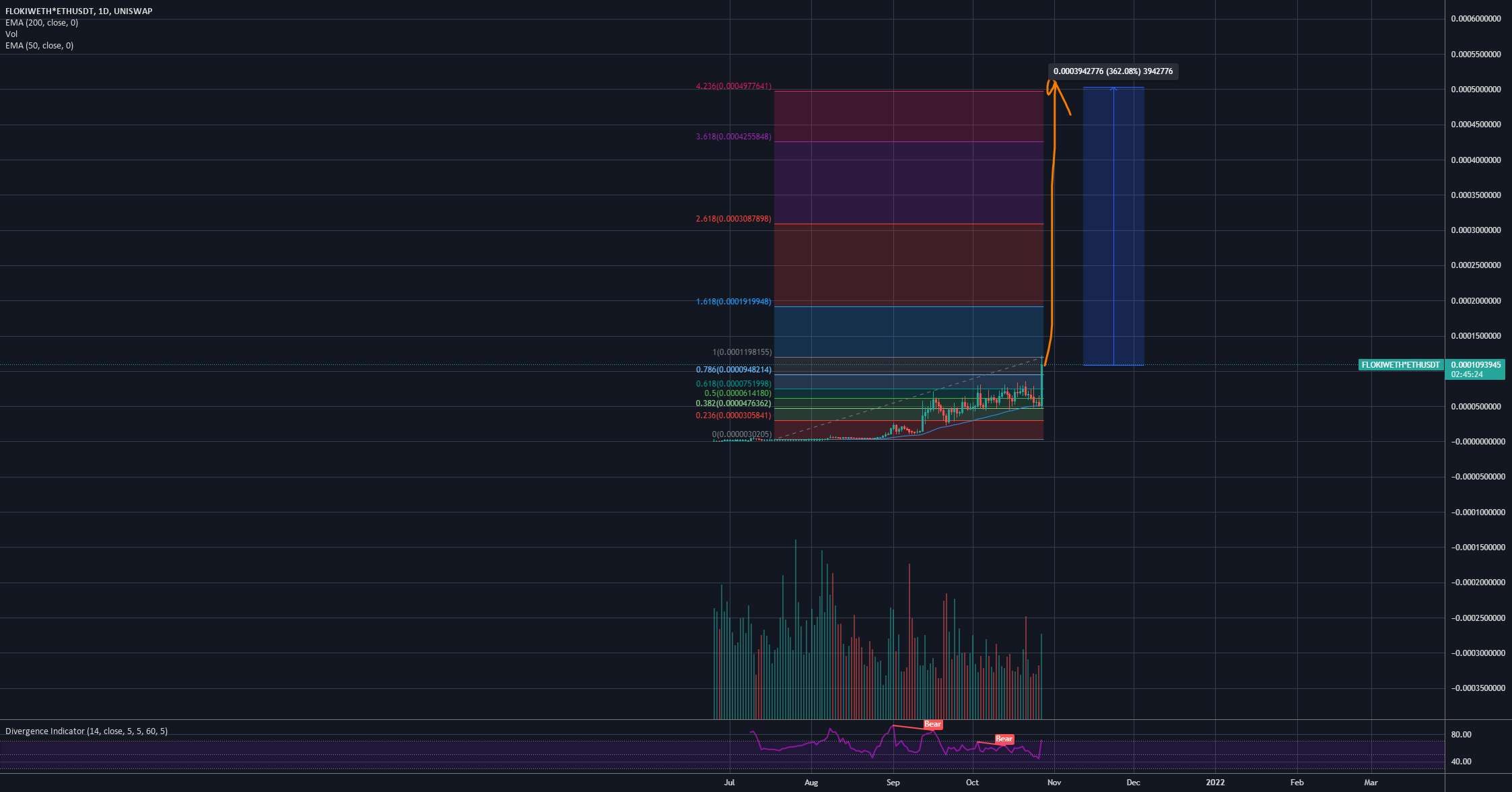Click the 0.0005500000 price axis label
This screenshot has width=1512, height=792.
[x=1476, y=54]
